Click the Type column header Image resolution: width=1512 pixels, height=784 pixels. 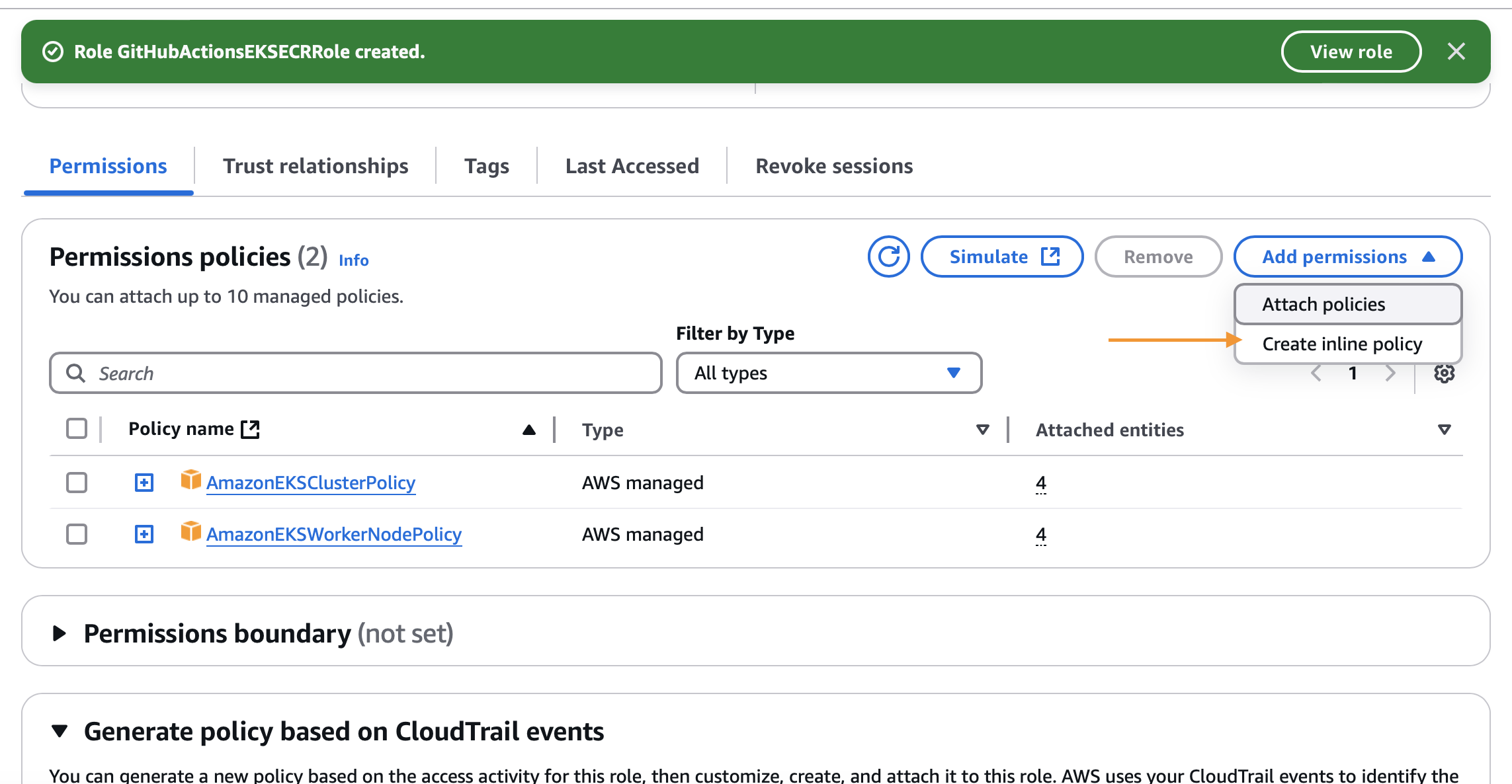[603, 430]
